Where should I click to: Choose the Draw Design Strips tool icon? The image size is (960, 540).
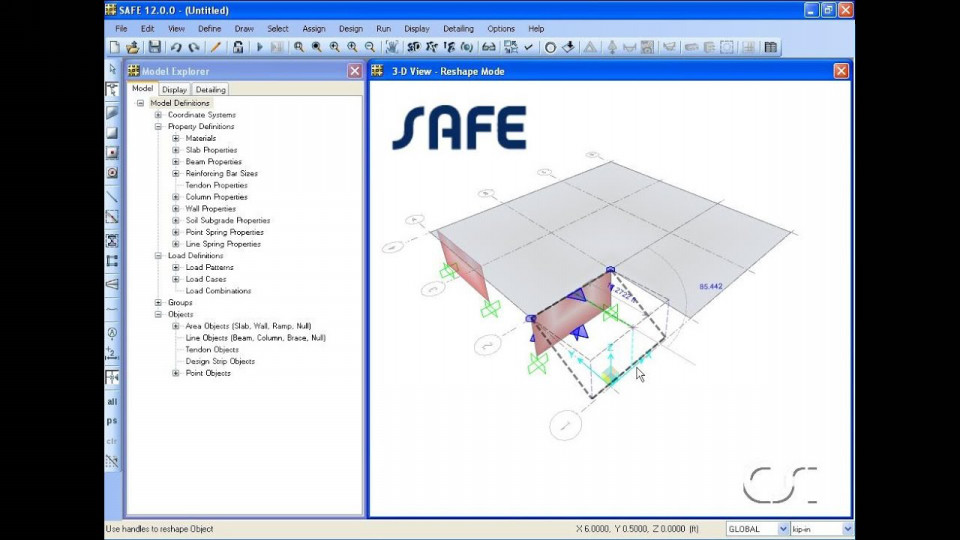tap(113, 284)
